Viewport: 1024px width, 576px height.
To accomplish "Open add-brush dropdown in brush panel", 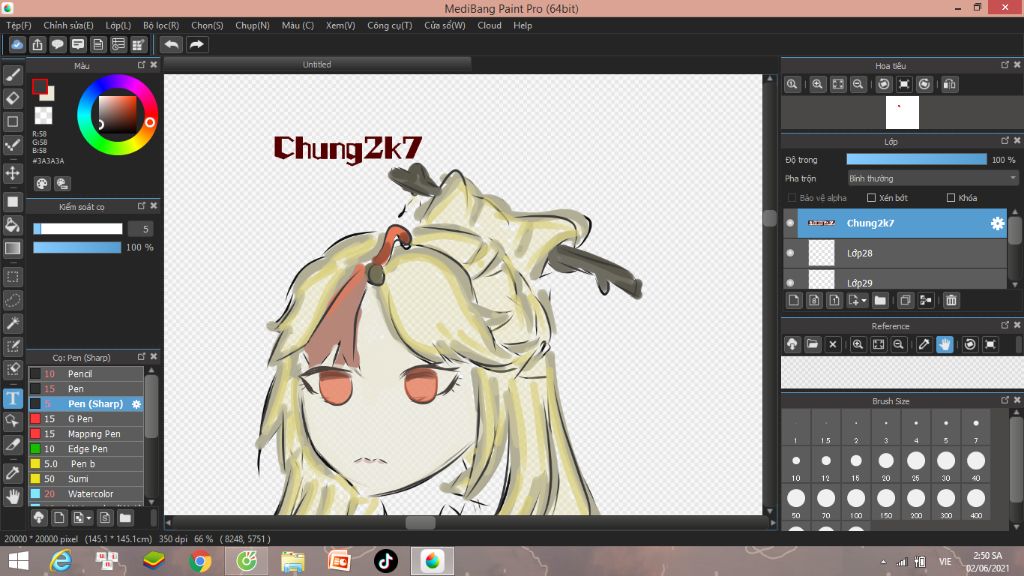I will tap(89, 519).
